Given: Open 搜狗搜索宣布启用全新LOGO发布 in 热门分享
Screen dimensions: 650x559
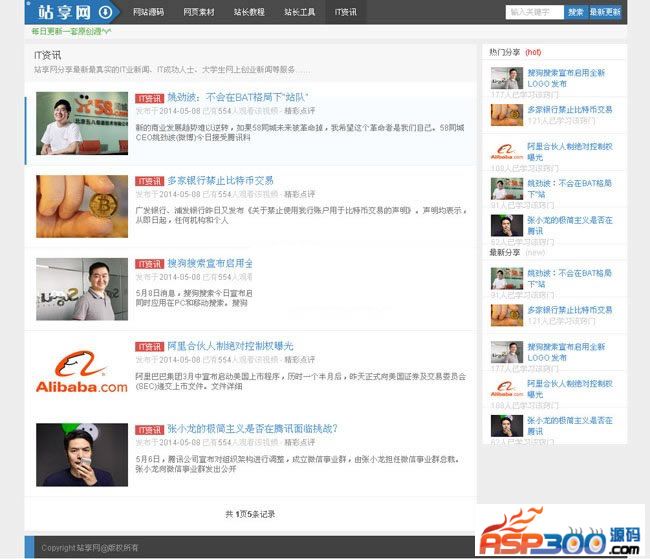Looking at the screenshot, I should [x=566, y=78].
